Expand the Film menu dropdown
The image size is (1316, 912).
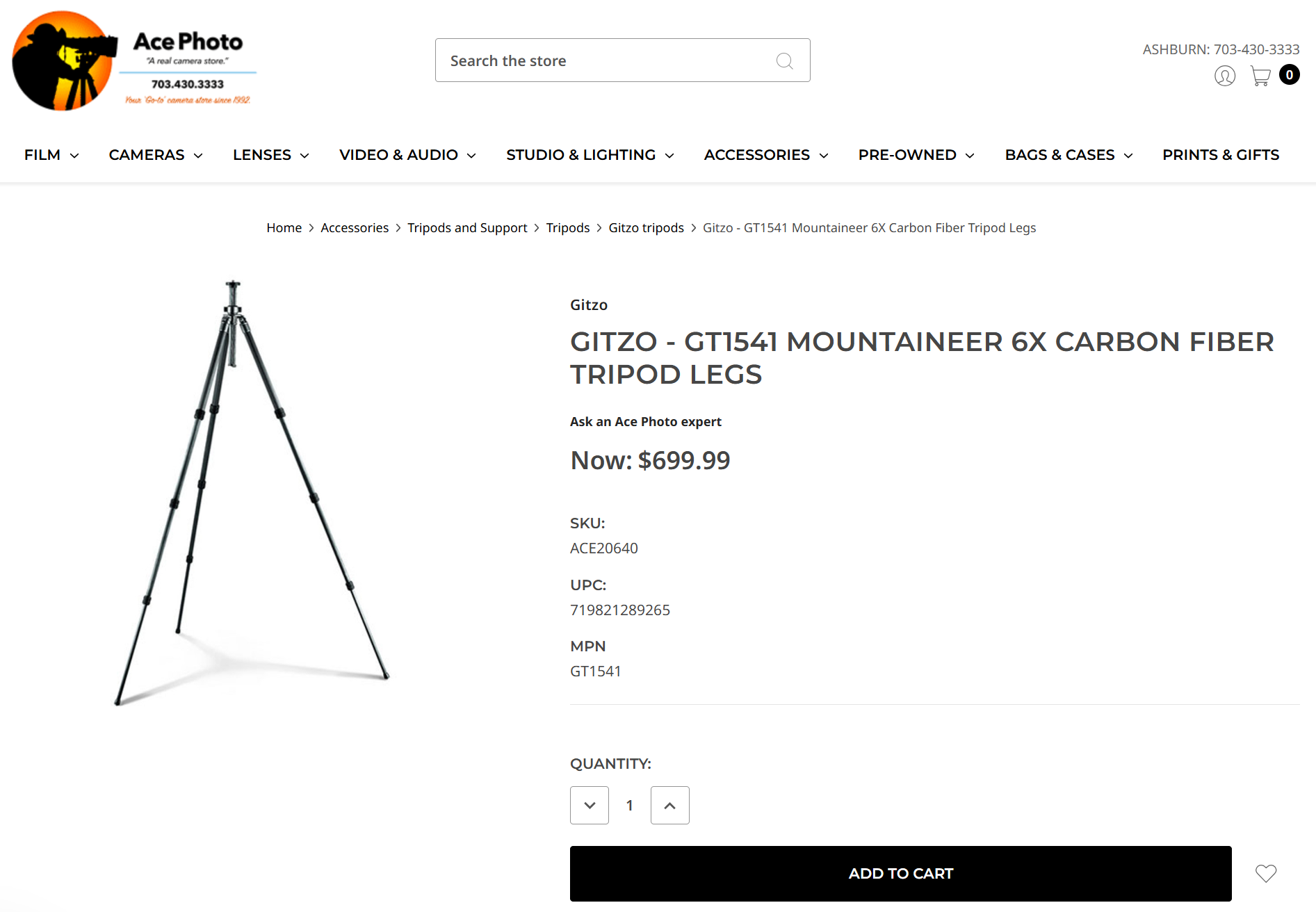[51, 155]
